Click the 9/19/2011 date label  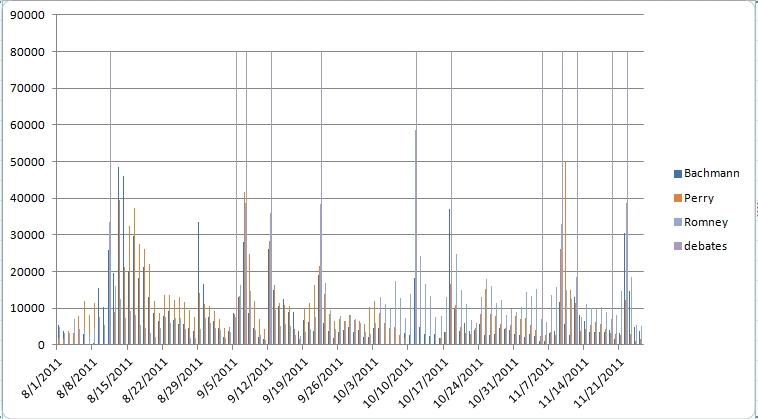[287, 378]
